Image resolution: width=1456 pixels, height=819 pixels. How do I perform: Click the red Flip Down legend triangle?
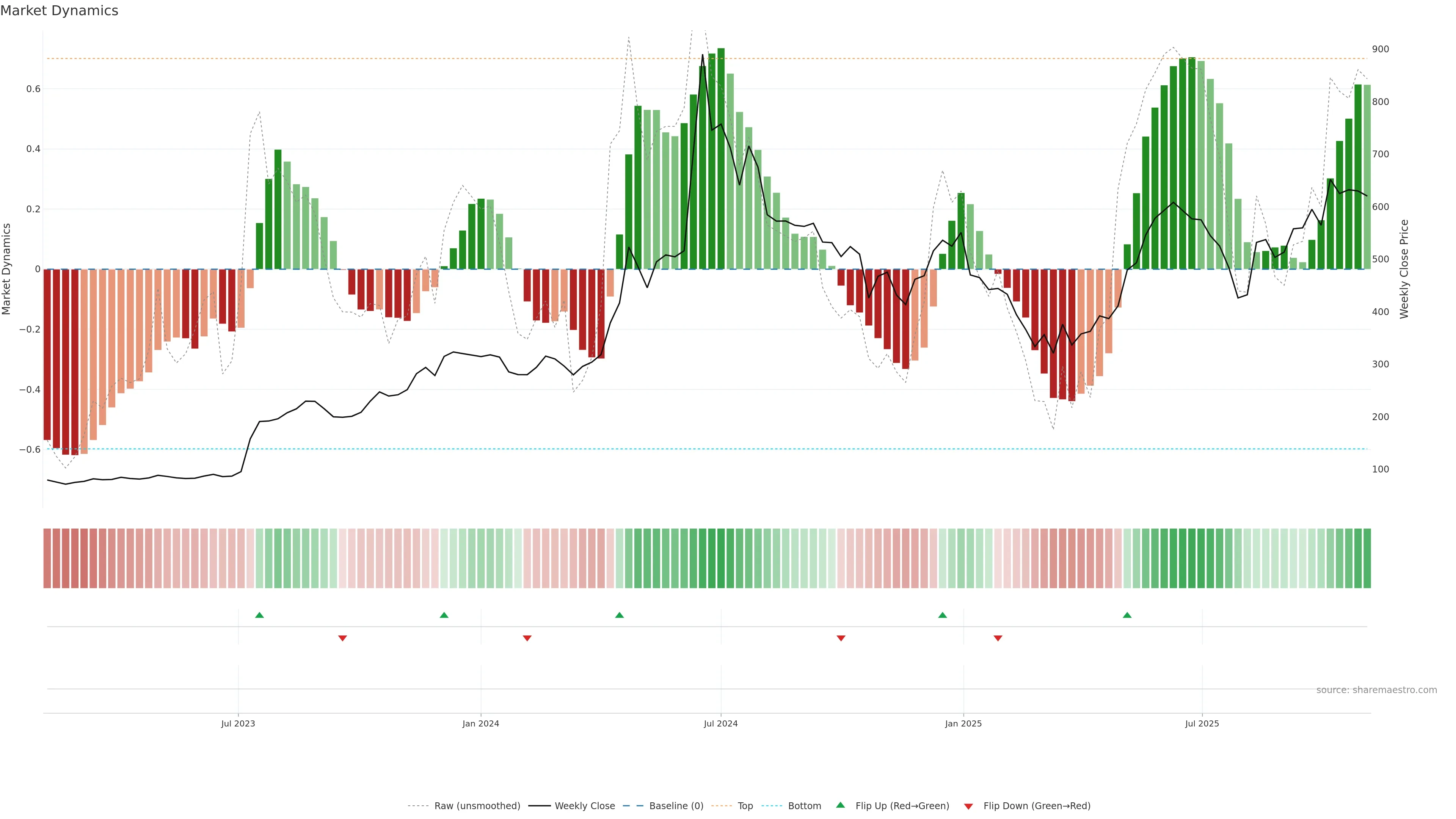pos(968,806)
